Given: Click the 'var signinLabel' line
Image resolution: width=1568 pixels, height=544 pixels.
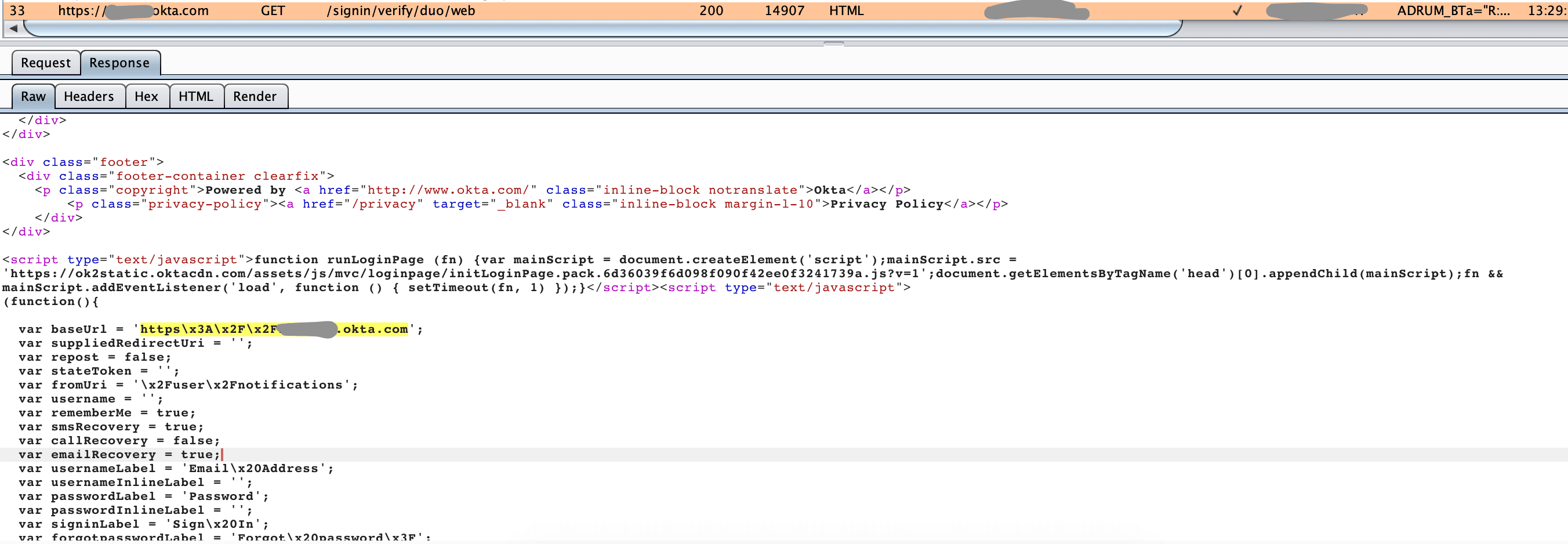Looking at the screenshot, I should 144,524.
